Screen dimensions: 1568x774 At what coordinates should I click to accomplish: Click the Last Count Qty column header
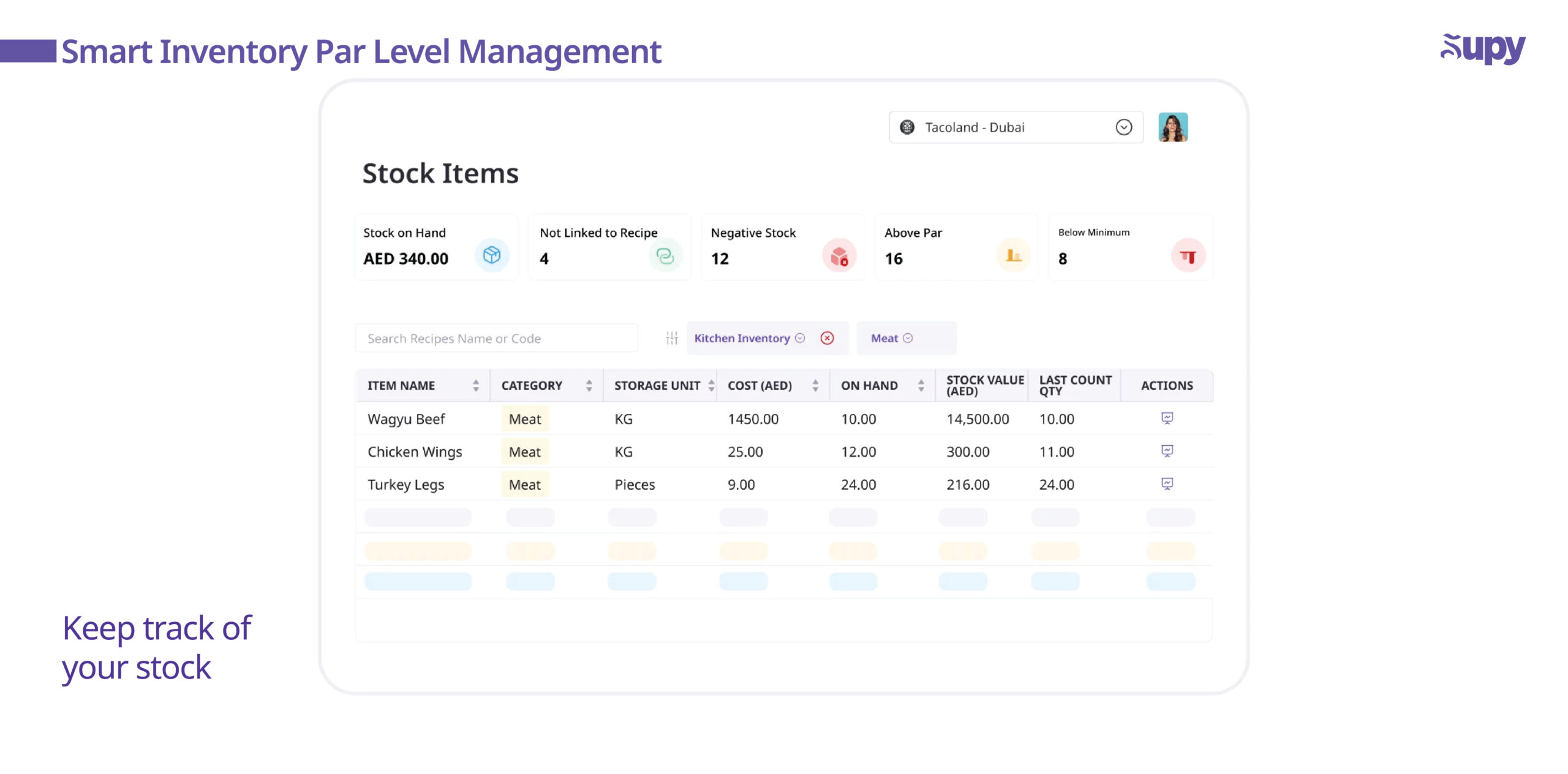click(1076, 385)
